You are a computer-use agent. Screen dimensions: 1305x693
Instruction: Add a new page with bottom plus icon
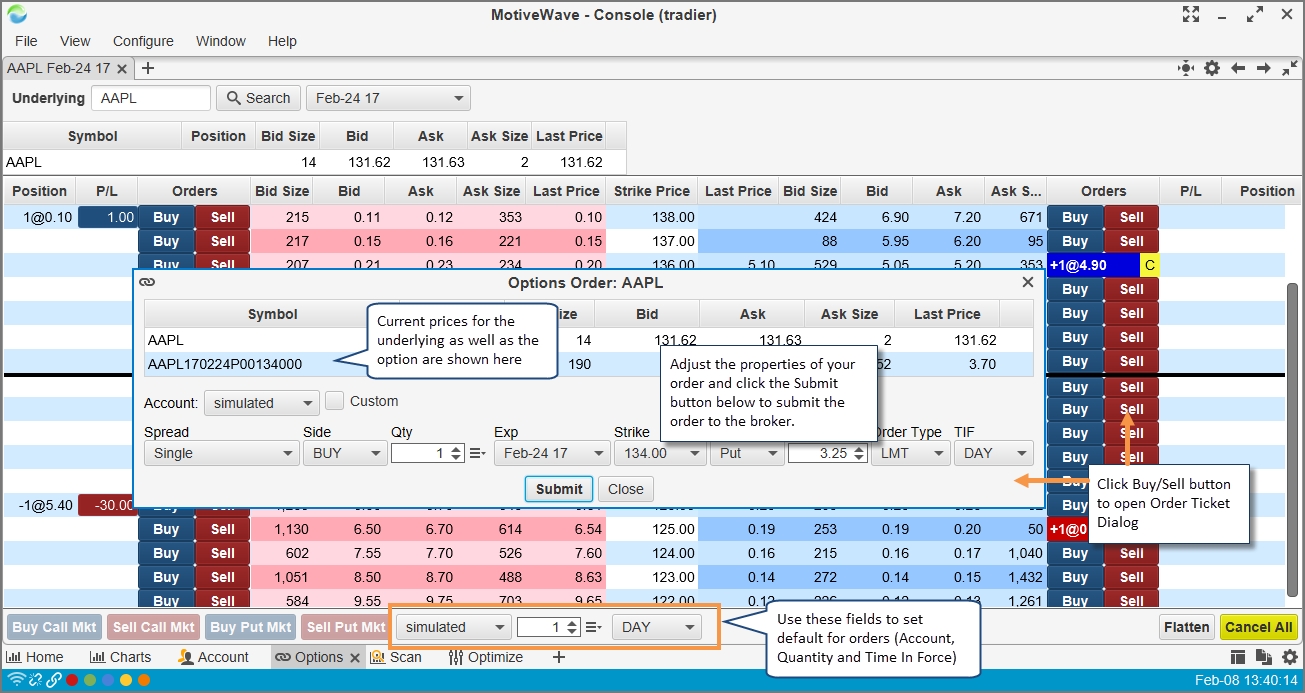tap(559, 657)
